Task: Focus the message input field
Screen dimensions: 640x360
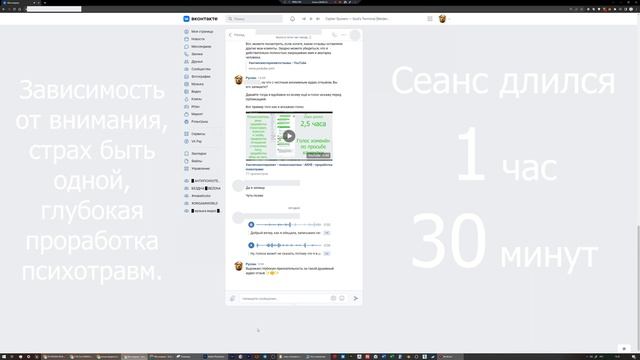Action: point(284,298)
